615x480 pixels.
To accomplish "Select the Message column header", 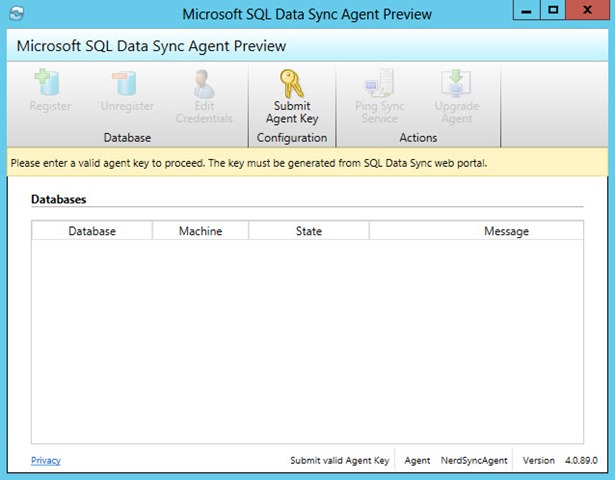I will point(476,231).
